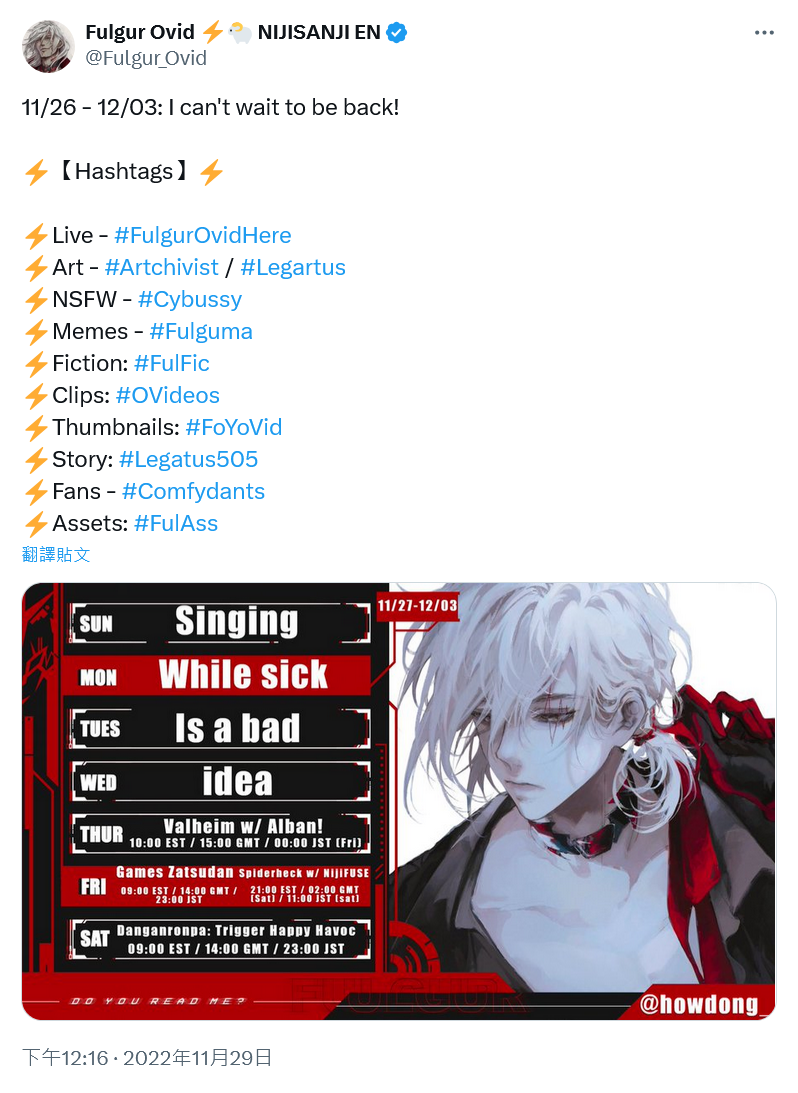Open the weekly schedule image
The width and height of the screenshot is (798, 1093).
pos(399,802)
